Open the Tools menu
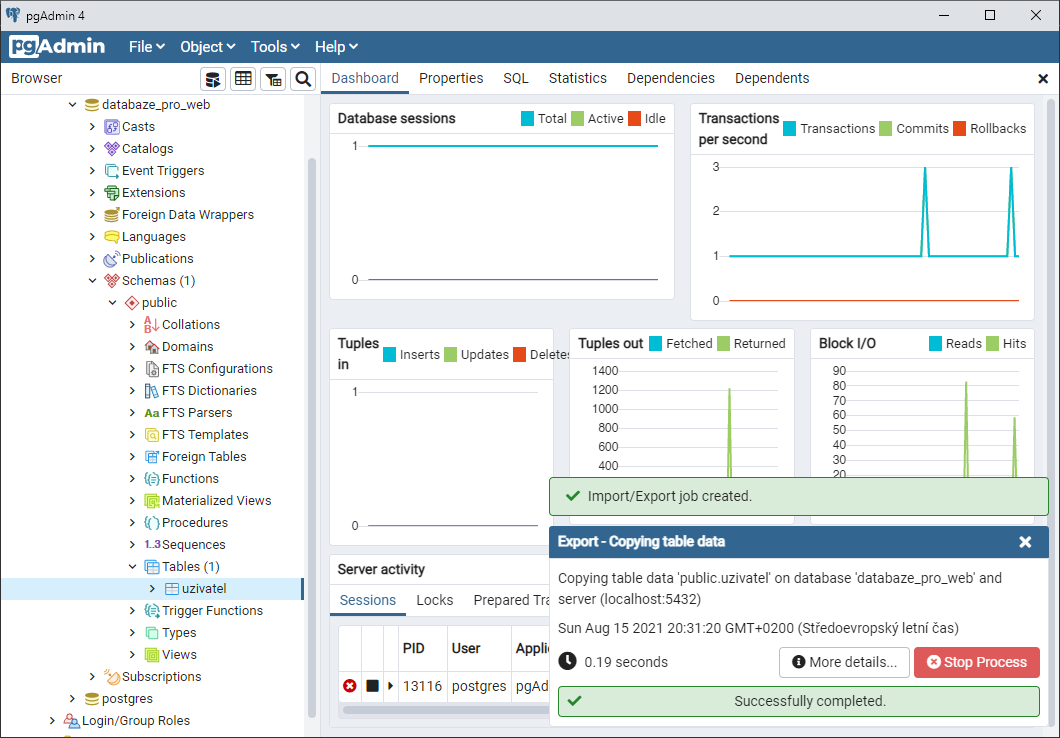The width and height of the screenshot is (1060, 738). 274,46
